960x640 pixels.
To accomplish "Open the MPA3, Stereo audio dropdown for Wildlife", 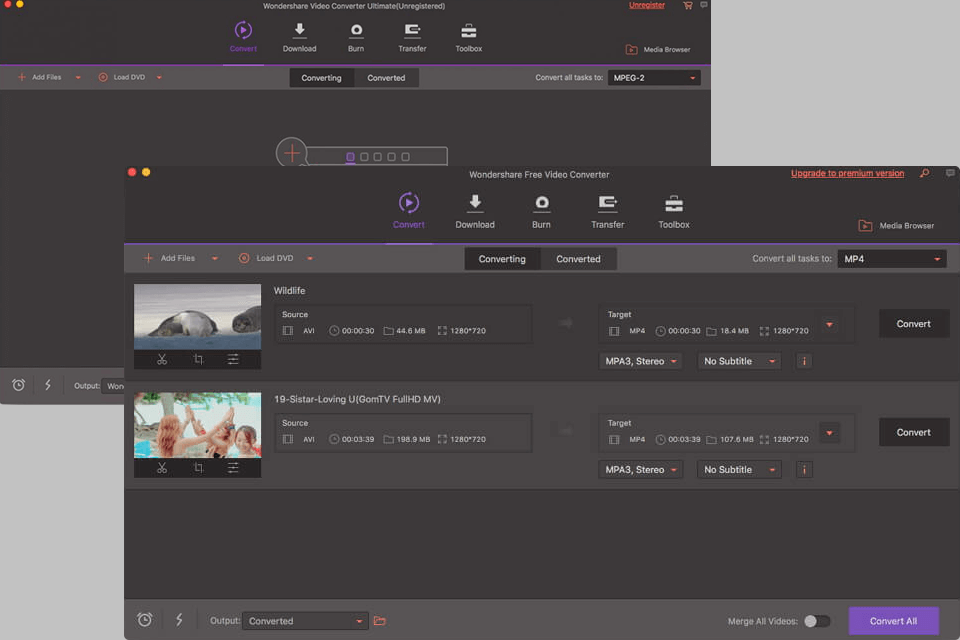I will tap(641, 361).
